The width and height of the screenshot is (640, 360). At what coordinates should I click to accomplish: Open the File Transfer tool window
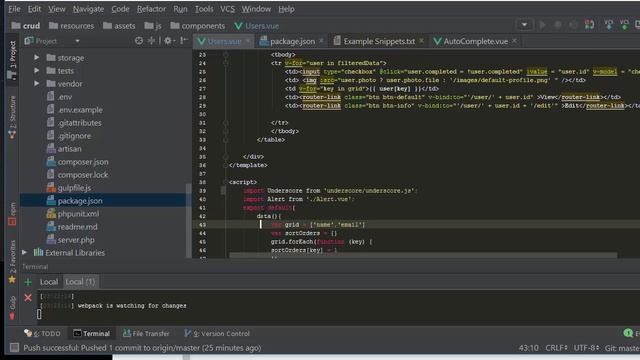tap(146, 333)
